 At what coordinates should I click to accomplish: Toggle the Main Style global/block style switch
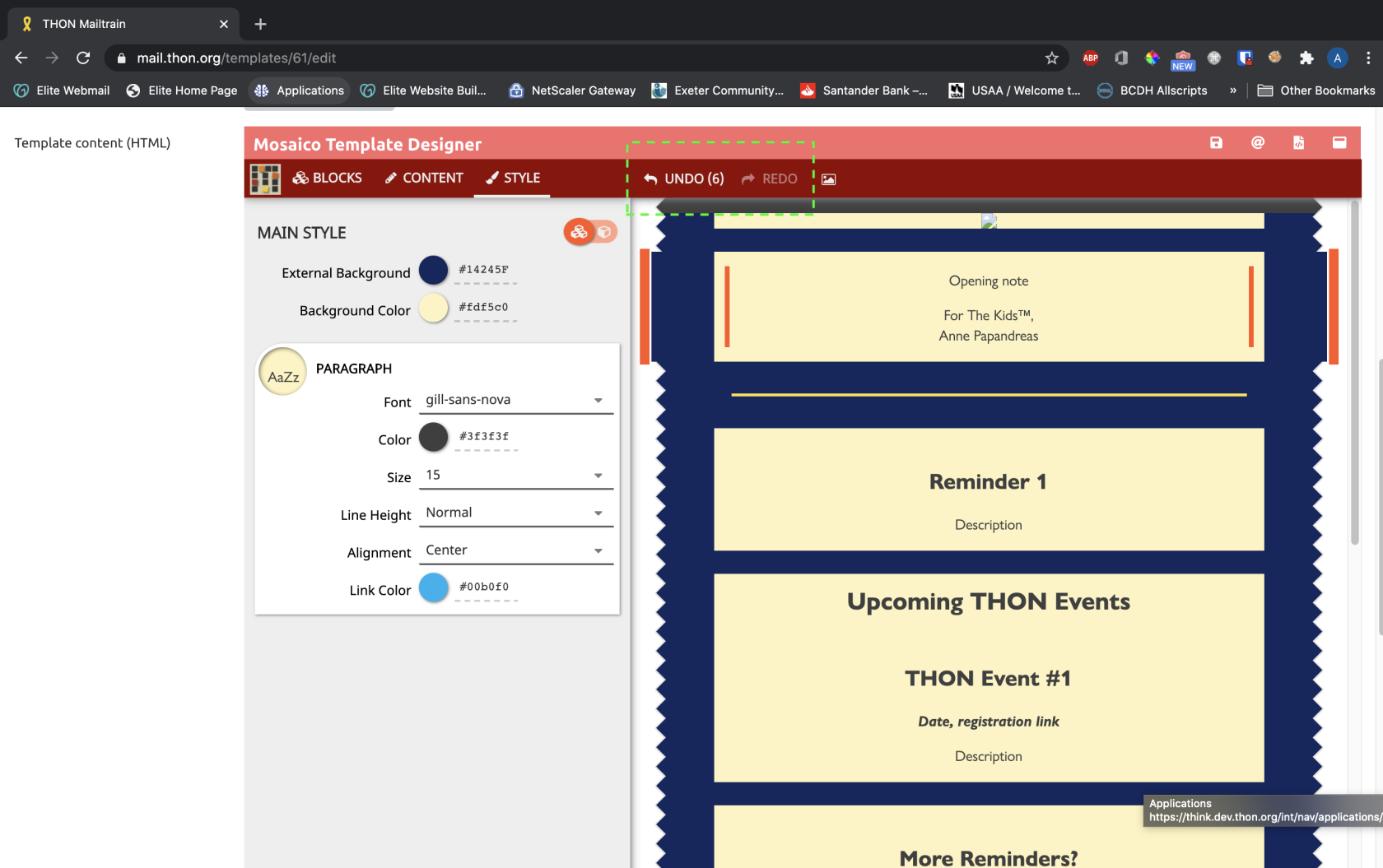coord(590,232)
